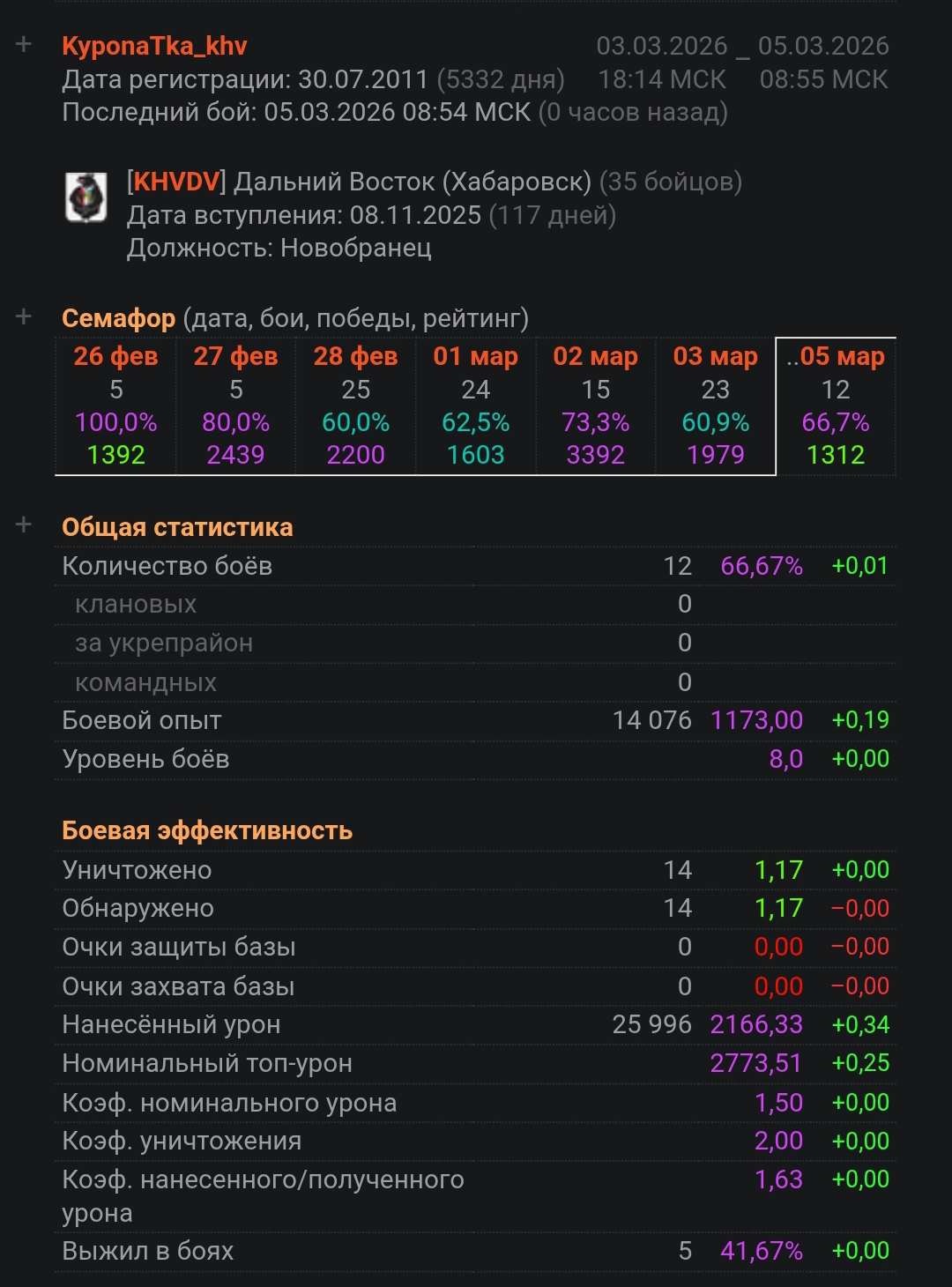Click the Номинальный топ-урон row label

pyautogui.click(x=207, y=1063)
